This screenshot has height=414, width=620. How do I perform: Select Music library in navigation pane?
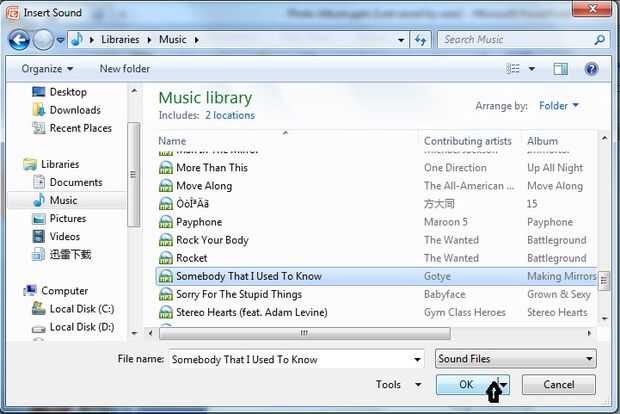(63, 200)
